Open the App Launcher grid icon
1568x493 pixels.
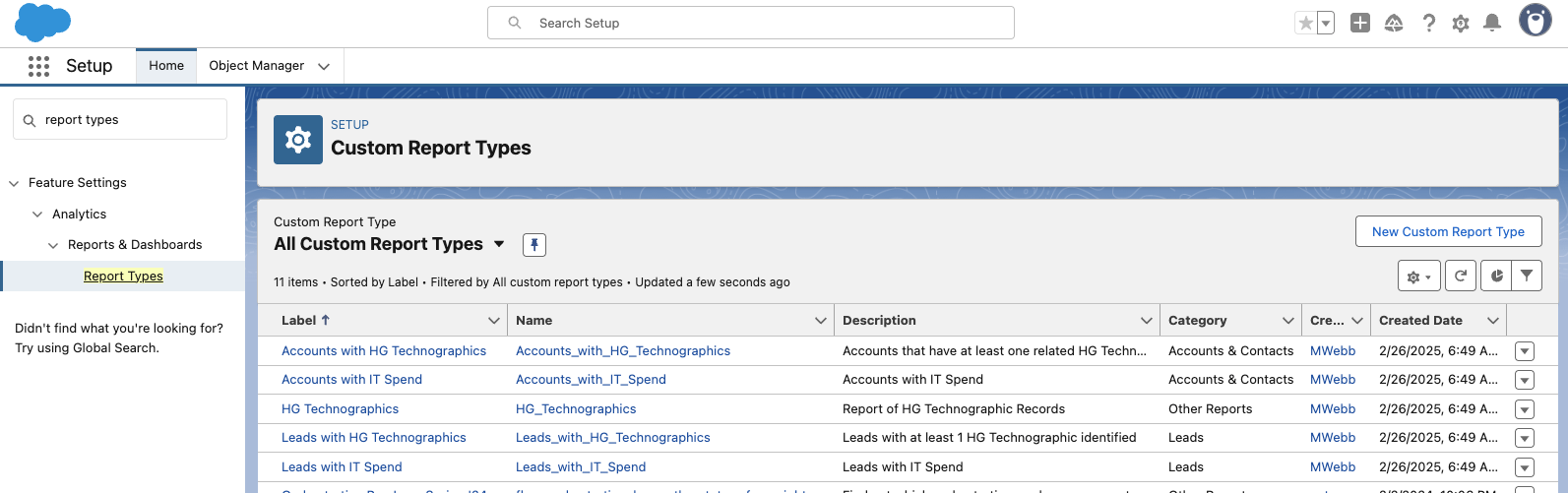click(38, 66)
